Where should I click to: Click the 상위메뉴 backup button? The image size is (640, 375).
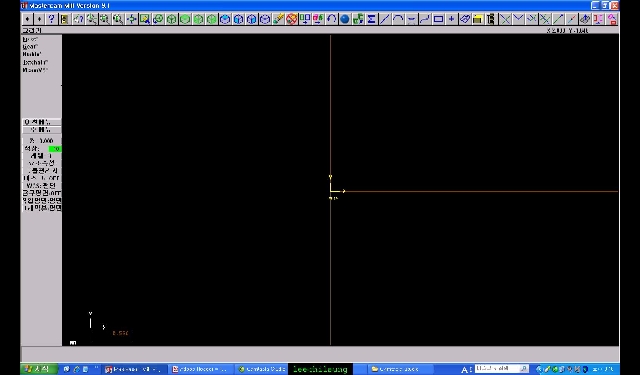42,122
